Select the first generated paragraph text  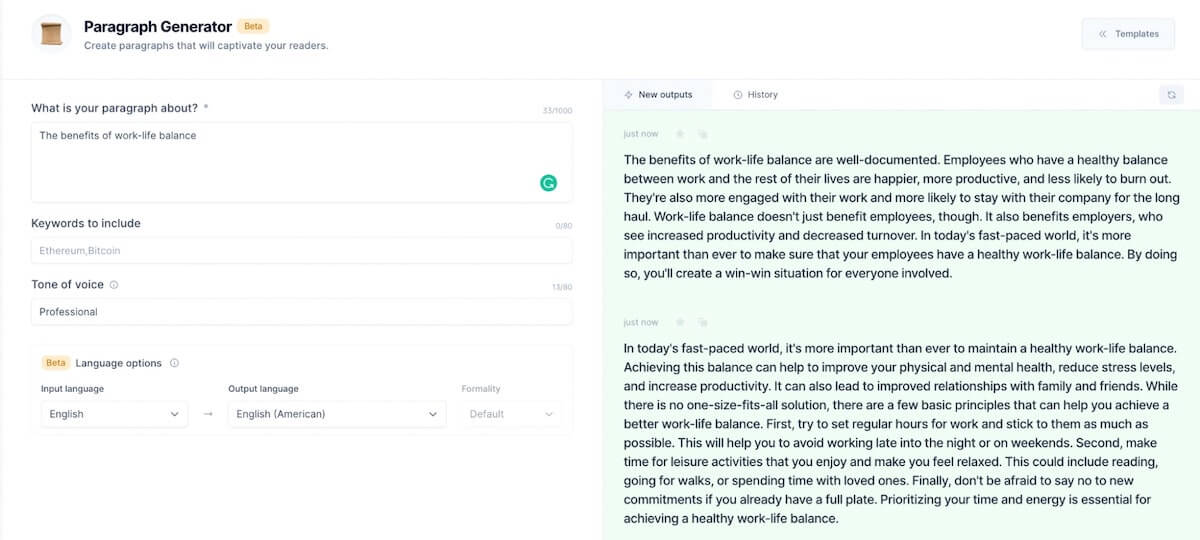point(902,216)
